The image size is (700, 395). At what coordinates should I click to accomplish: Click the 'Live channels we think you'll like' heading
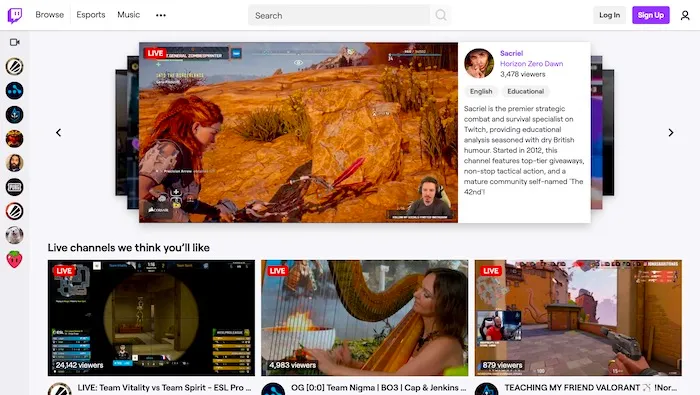pyautogui.click(x=129, y=248)
